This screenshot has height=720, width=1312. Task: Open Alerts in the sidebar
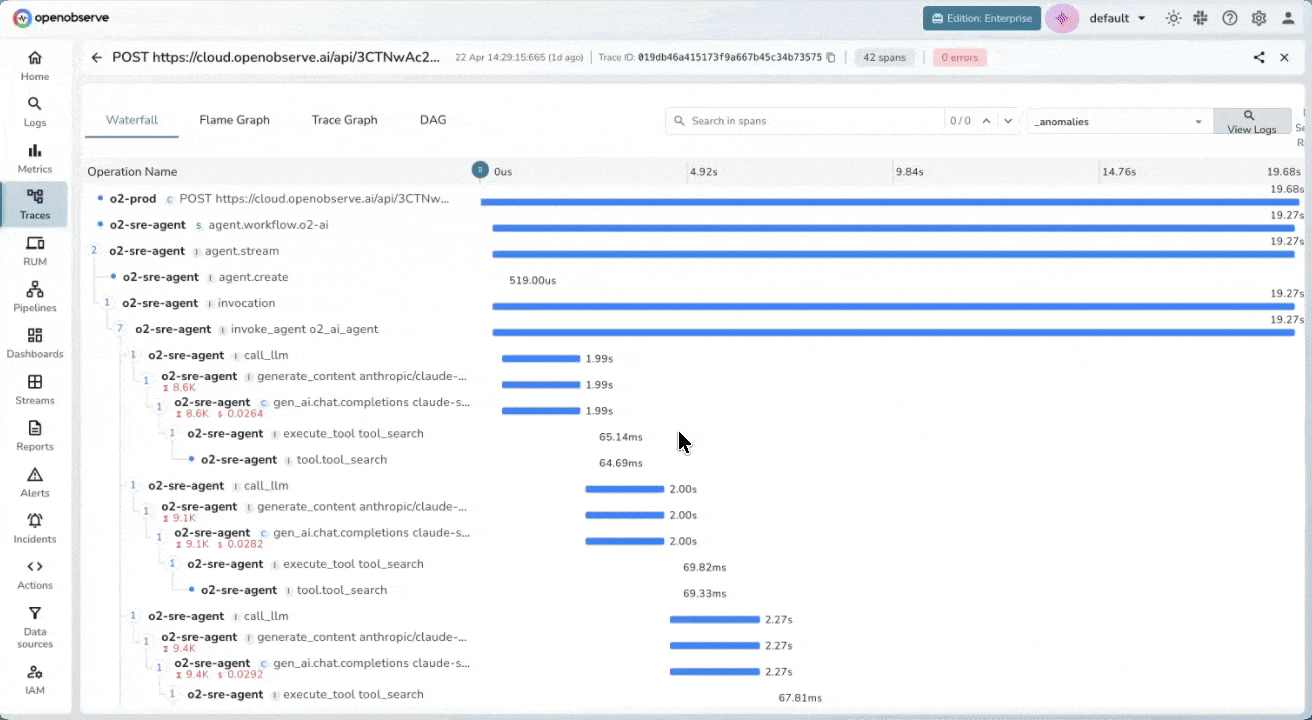(35, 482)
